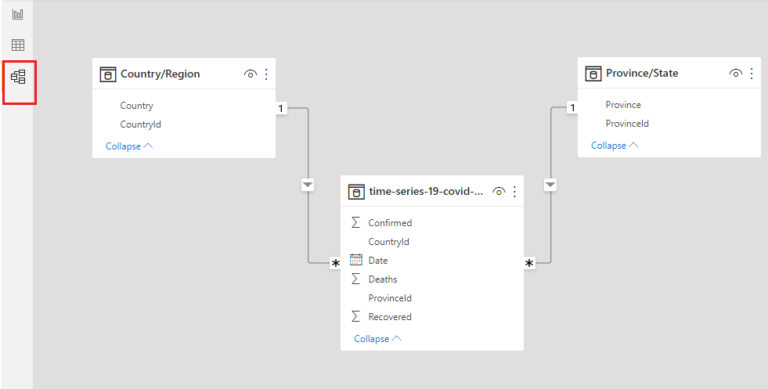768x389 pixels.
Task: Click the Province/State table title
Action: (x=642, y=73)
